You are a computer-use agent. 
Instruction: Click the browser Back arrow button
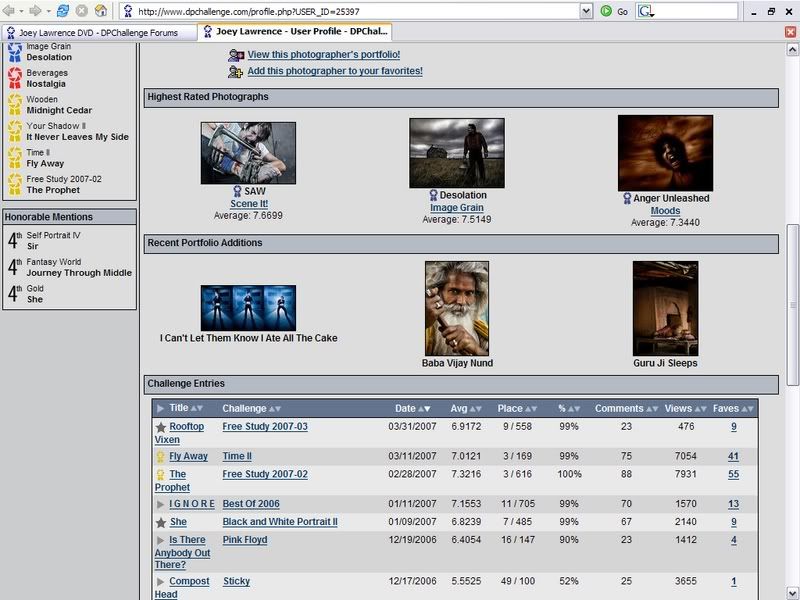(x=9, y=11)
